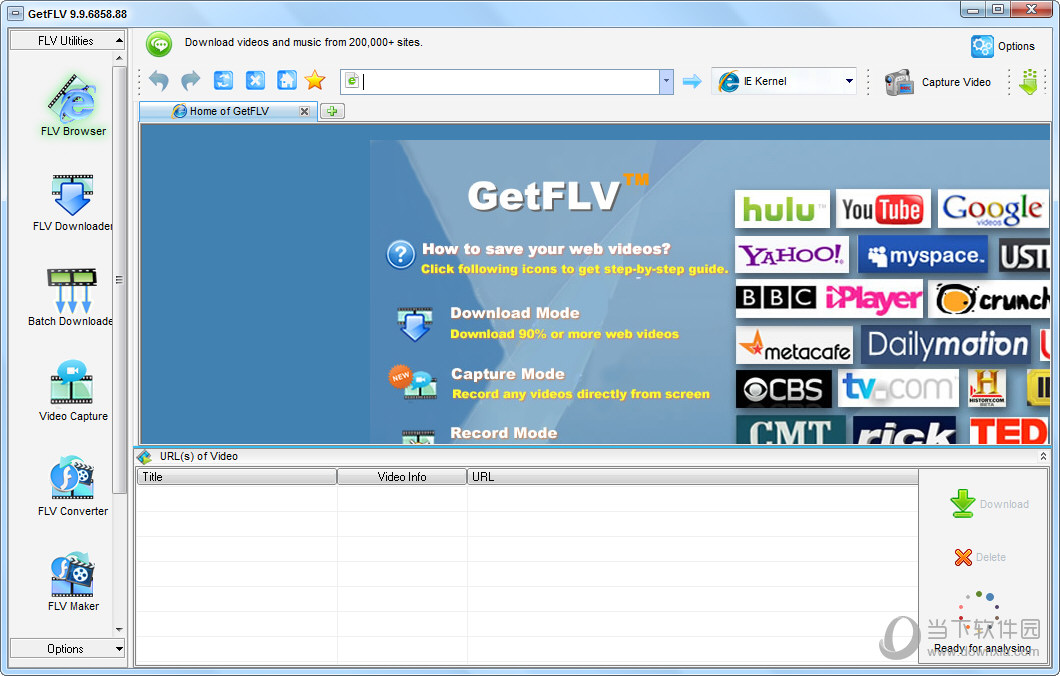Click the green chat bubble icon

tap(159, 45)
